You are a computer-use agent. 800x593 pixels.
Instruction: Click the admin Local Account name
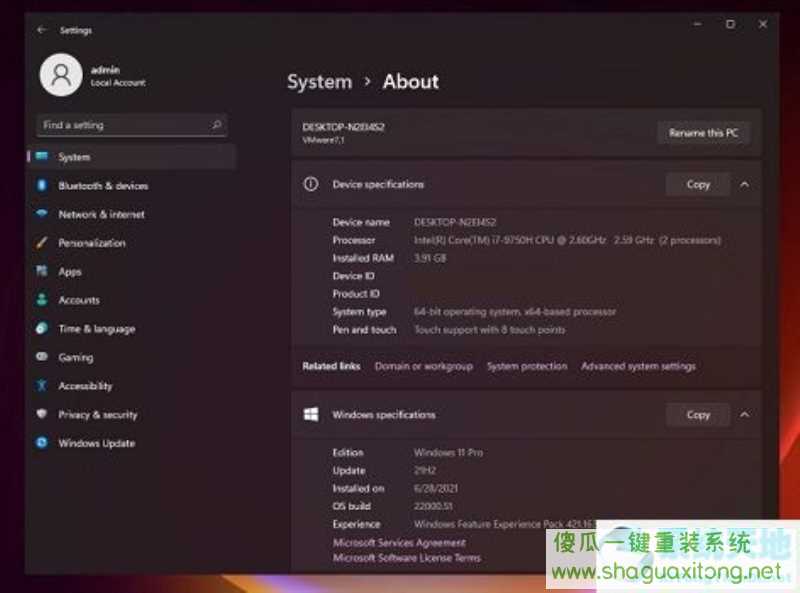118,76
